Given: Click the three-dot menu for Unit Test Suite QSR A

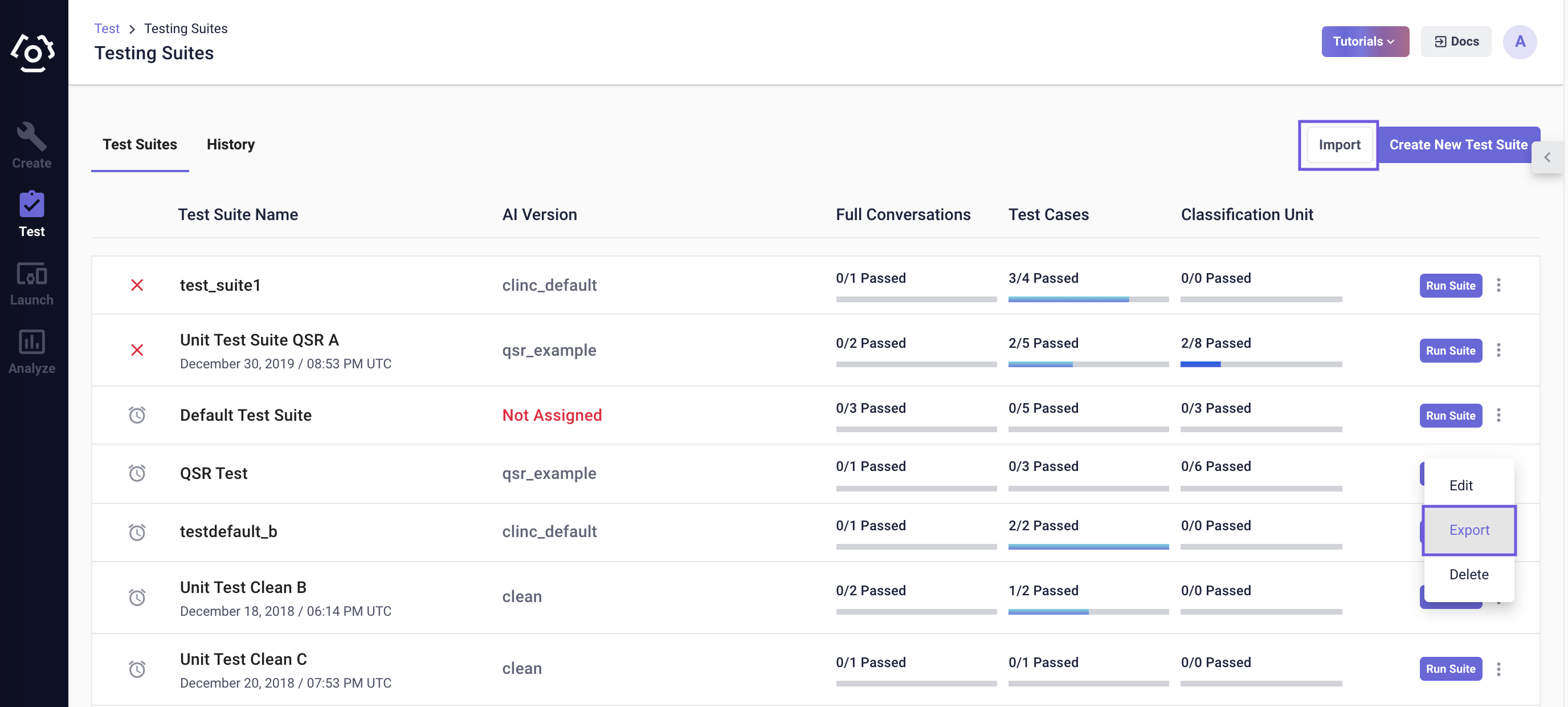Looking at the screenshot, I should tap(1499, 350).
